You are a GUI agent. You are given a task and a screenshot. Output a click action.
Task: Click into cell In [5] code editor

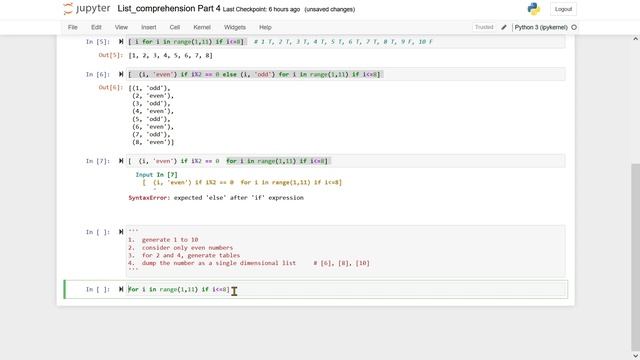346,42
